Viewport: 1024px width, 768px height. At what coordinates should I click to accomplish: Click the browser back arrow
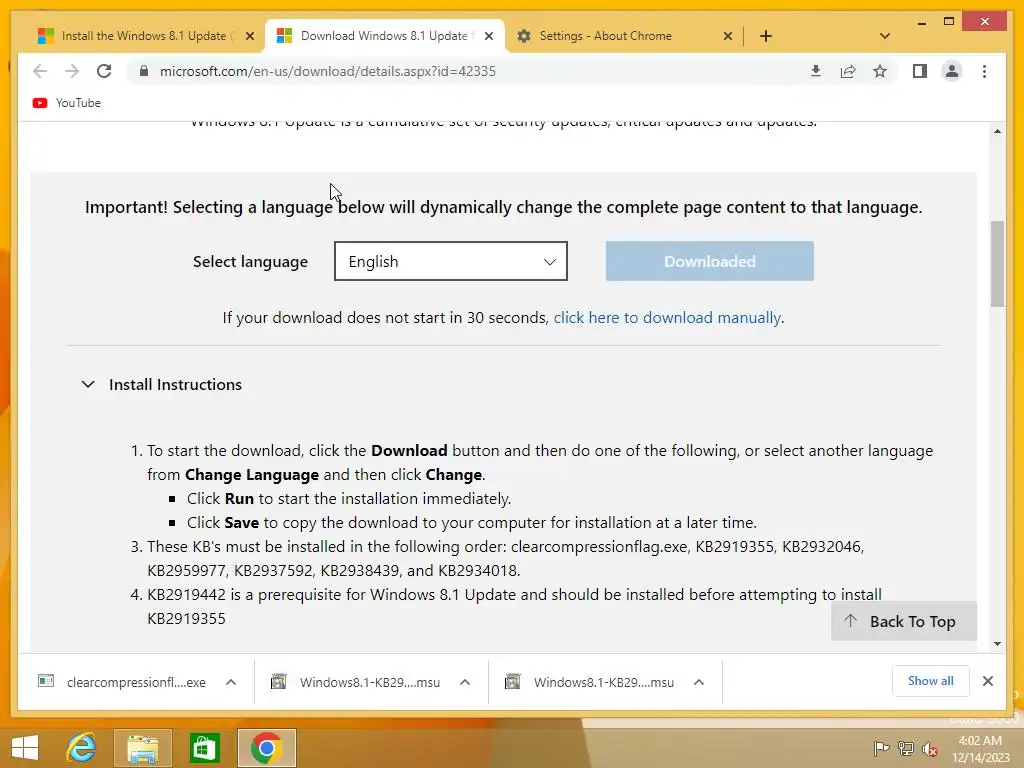(40, 71)
